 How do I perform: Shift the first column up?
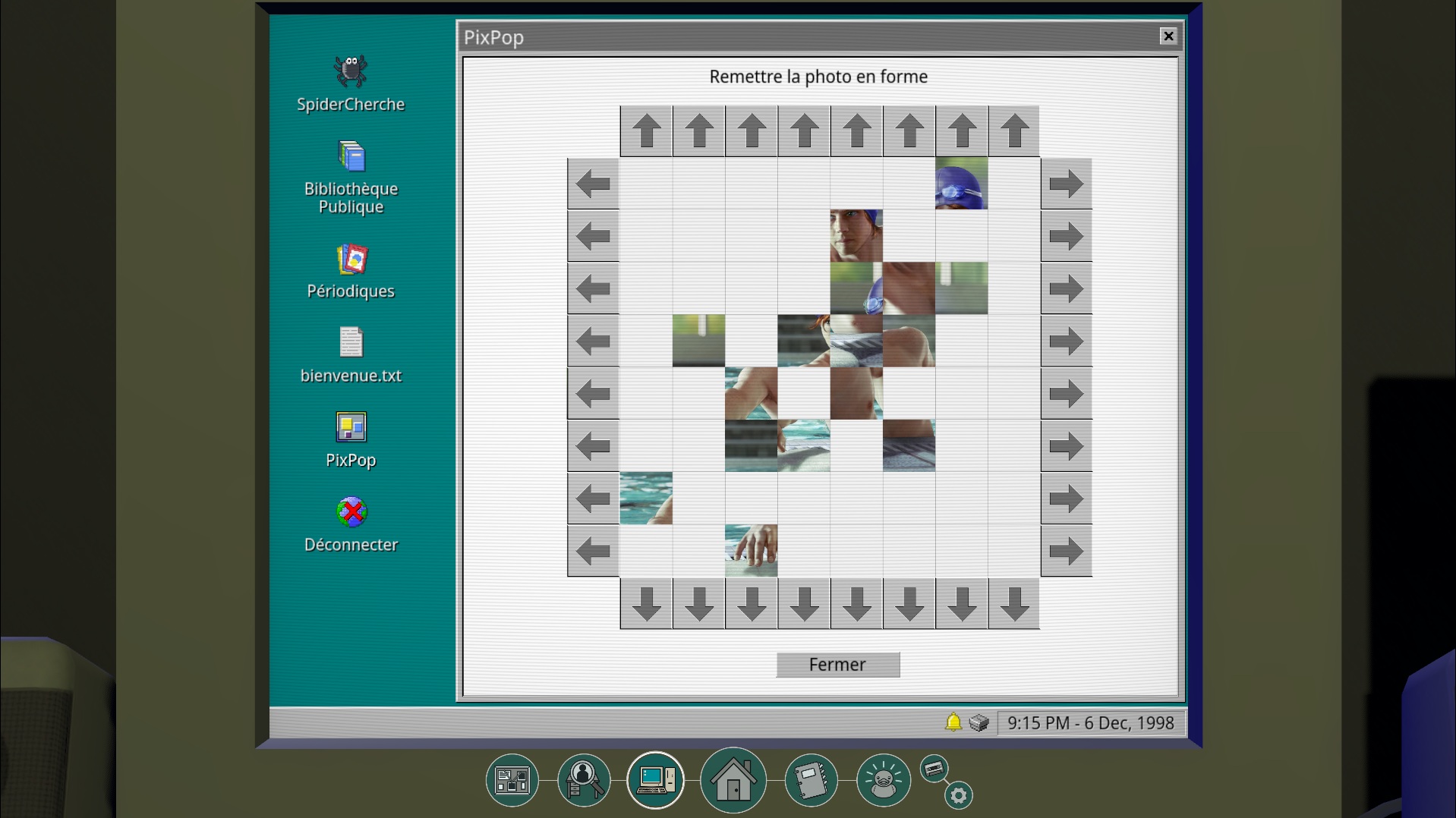pos(646,131)
